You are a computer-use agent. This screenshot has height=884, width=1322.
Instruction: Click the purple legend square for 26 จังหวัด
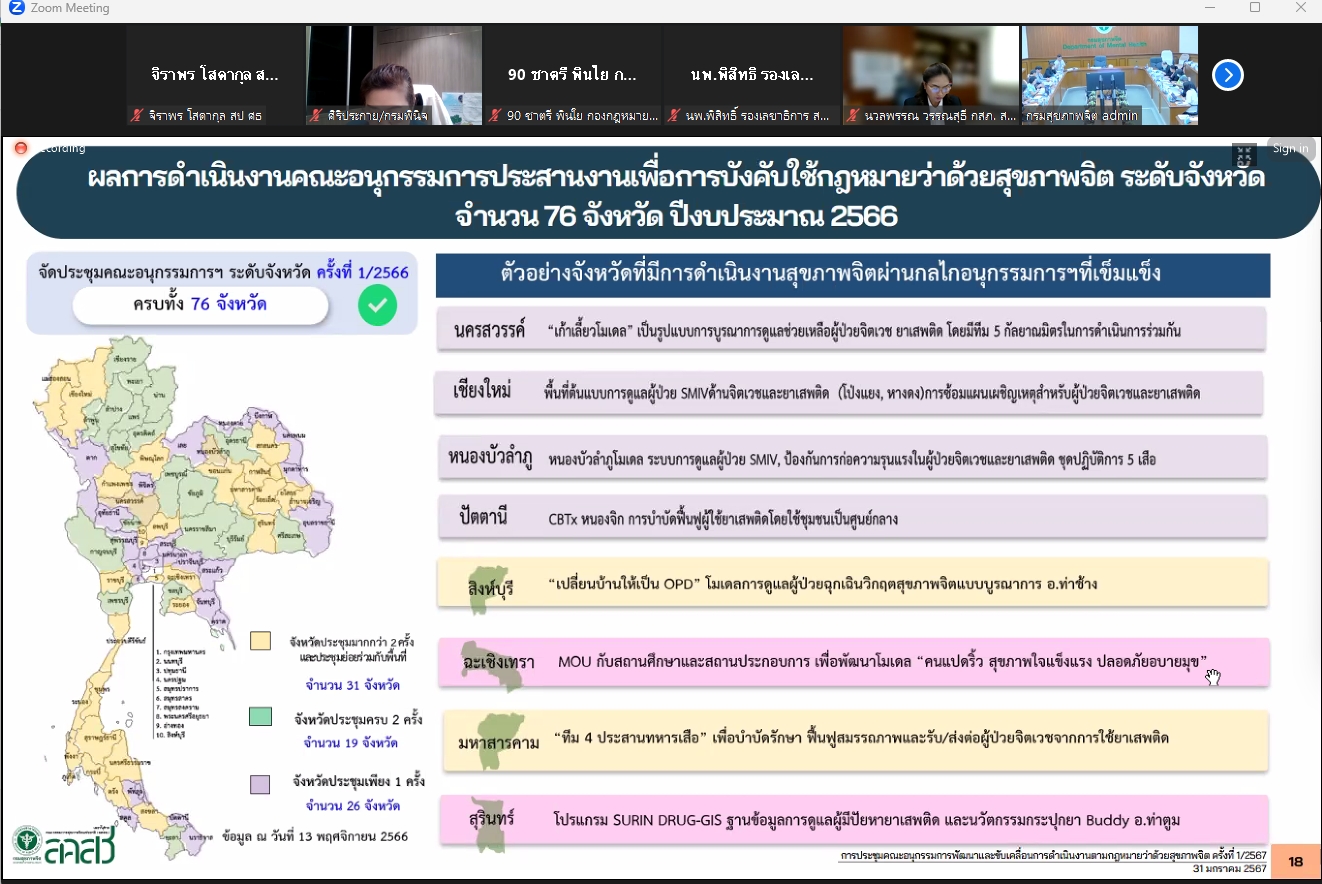coord(261,784)
